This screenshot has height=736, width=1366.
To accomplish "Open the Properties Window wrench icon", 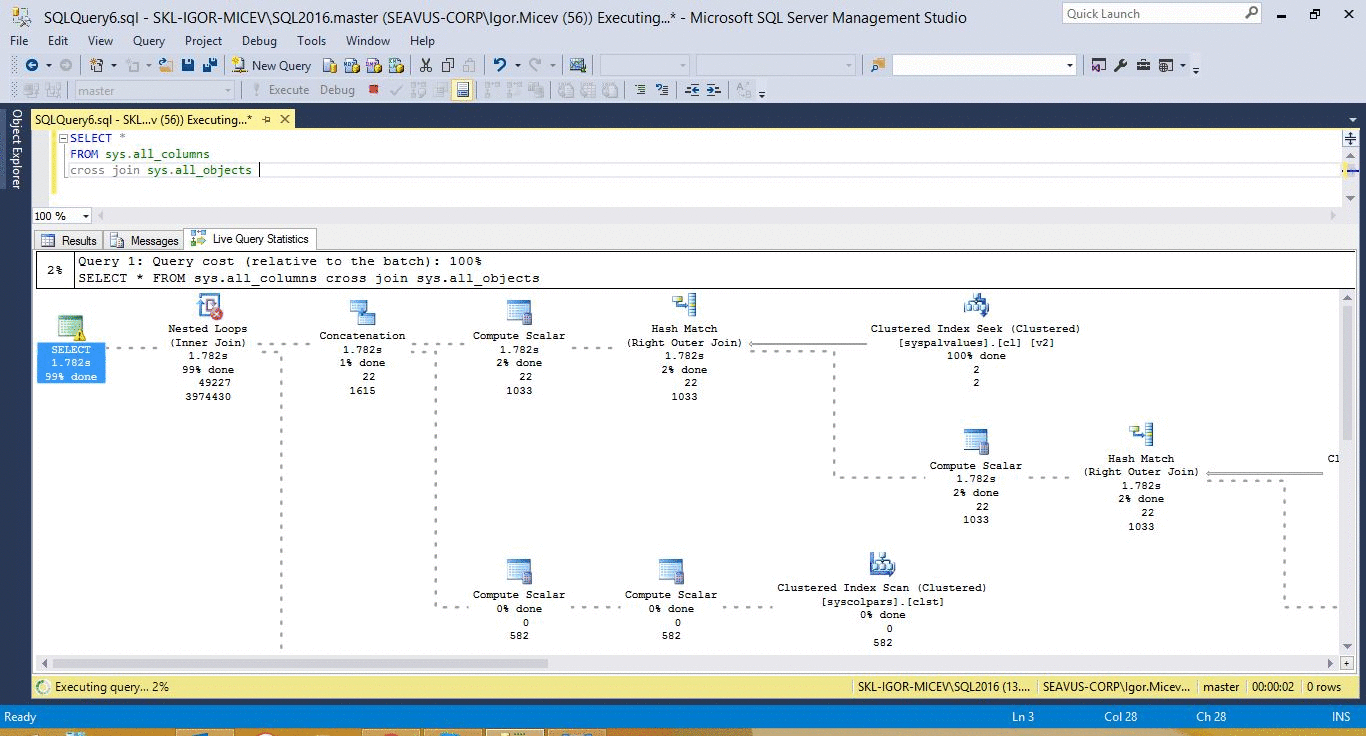I will (x=1120, y=65).
